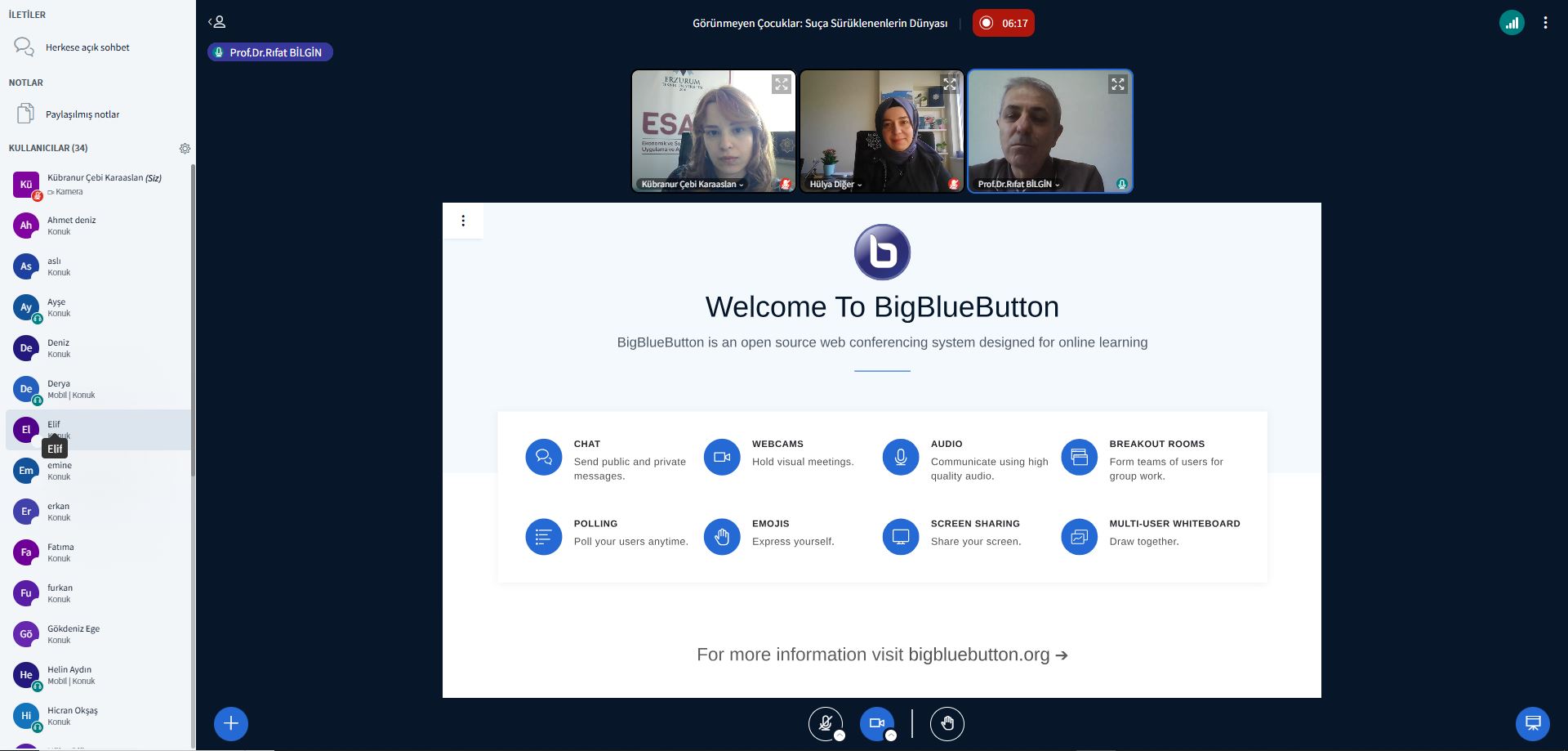Image resolution: width=1568 pixels, height=751 pixels.
Task: Make Hülya Diğer's webcam fullscreen
Action: (x=950, y=84)
